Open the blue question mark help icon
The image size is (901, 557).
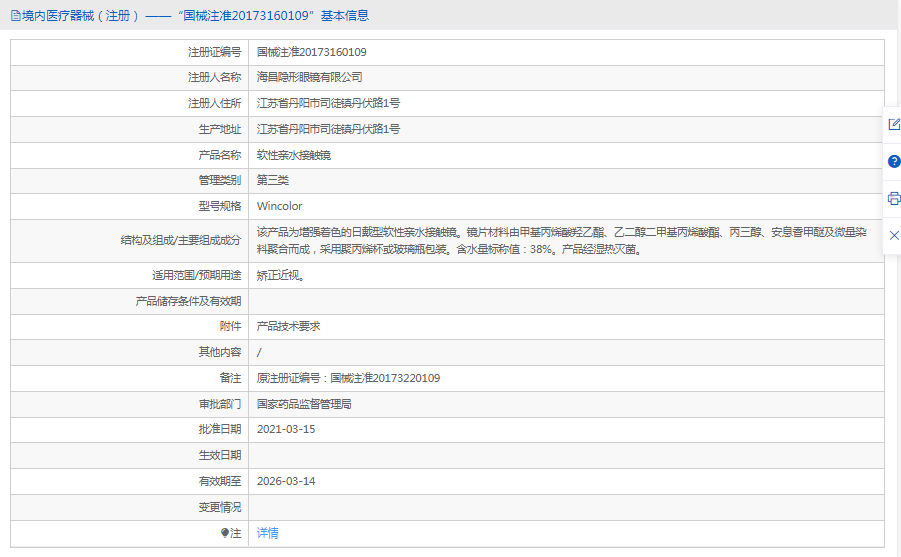click(894, 161)
